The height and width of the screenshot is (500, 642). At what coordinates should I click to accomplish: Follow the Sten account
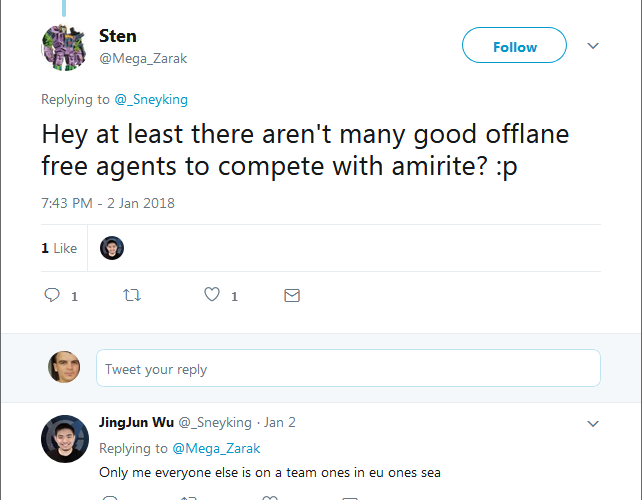coord(514,46)
